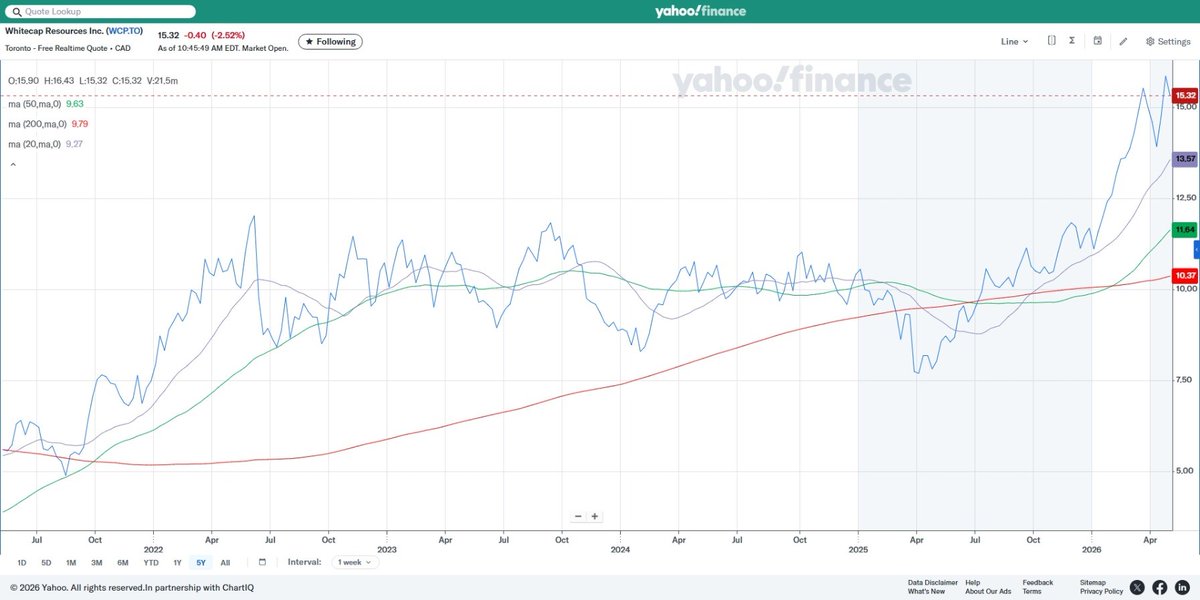Open the Feedback footer link
Viewport: 1200px width, 600px height.
(x=1038, y=582)
